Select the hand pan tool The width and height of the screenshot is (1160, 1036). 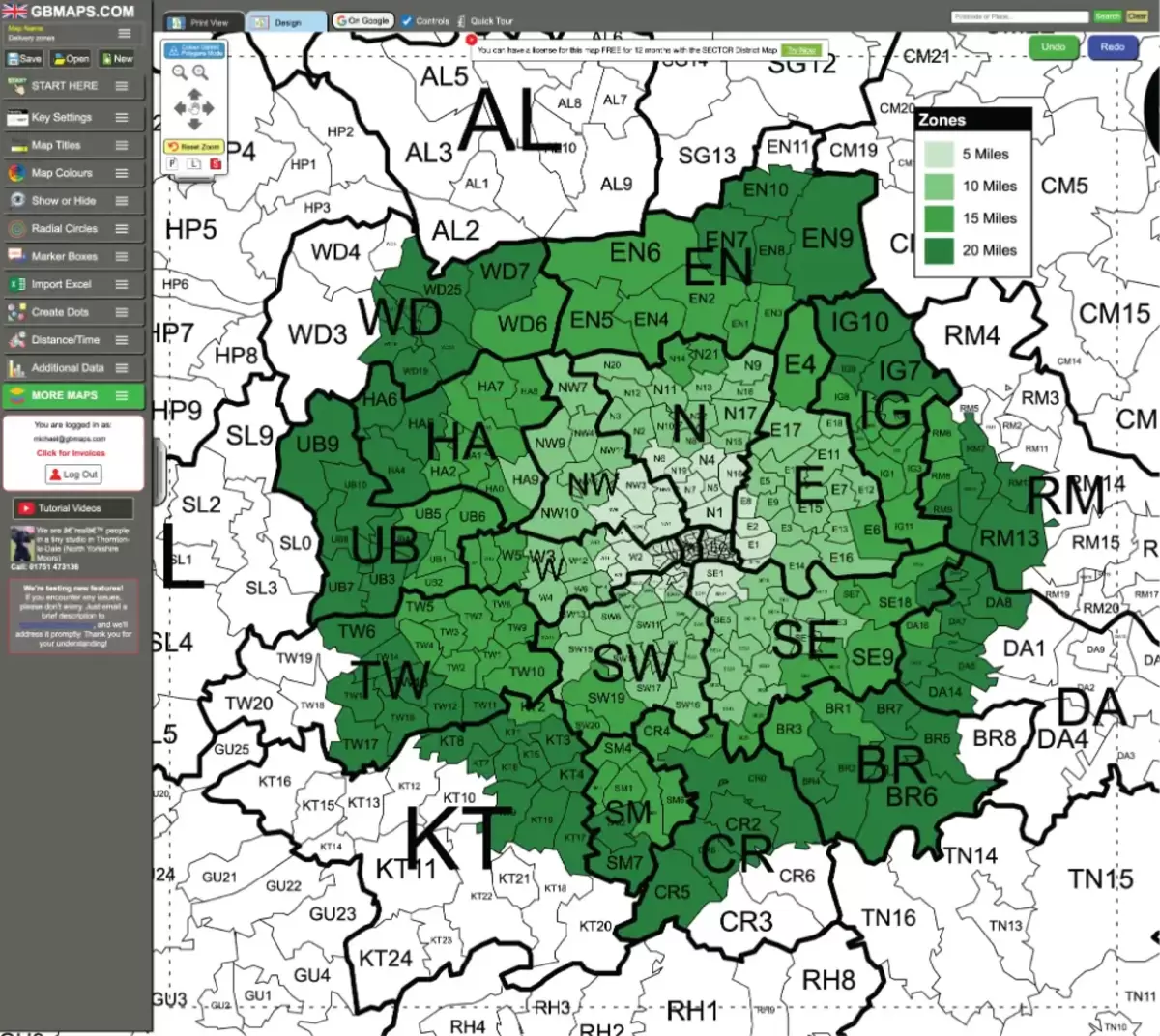194,108
